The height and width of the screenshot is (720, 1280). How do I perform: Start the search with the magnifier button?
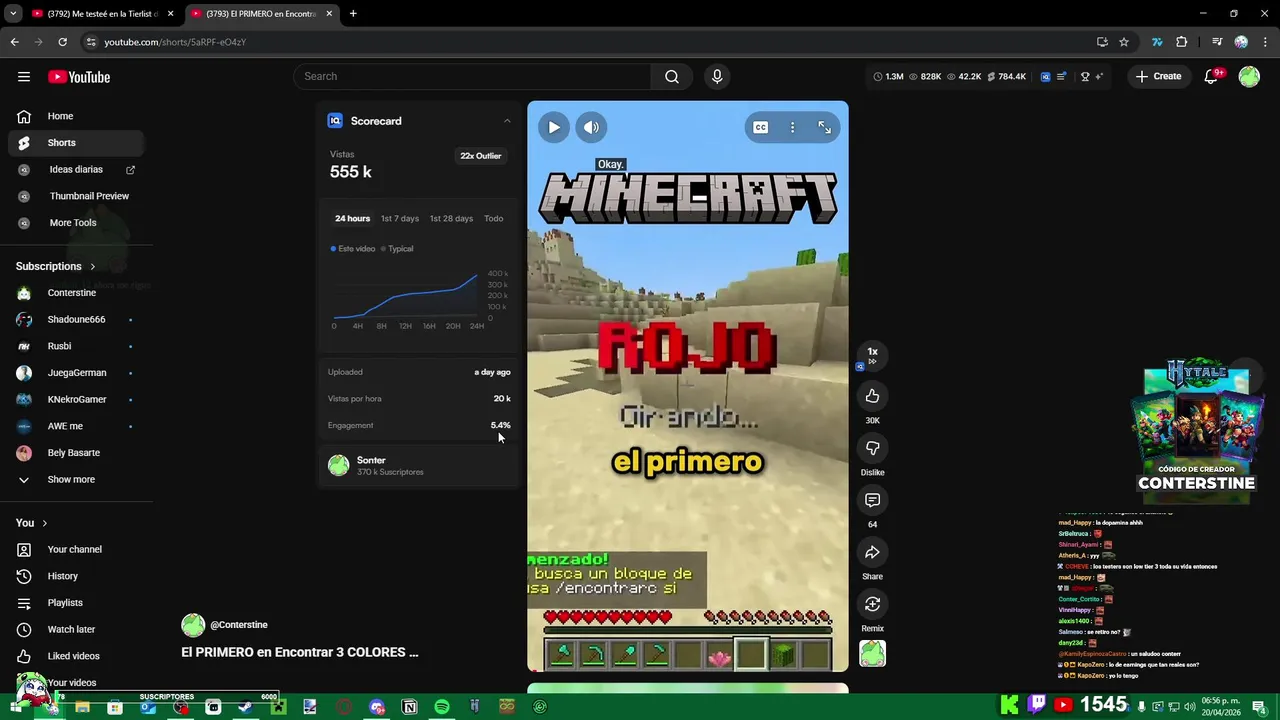pos(672,76)
